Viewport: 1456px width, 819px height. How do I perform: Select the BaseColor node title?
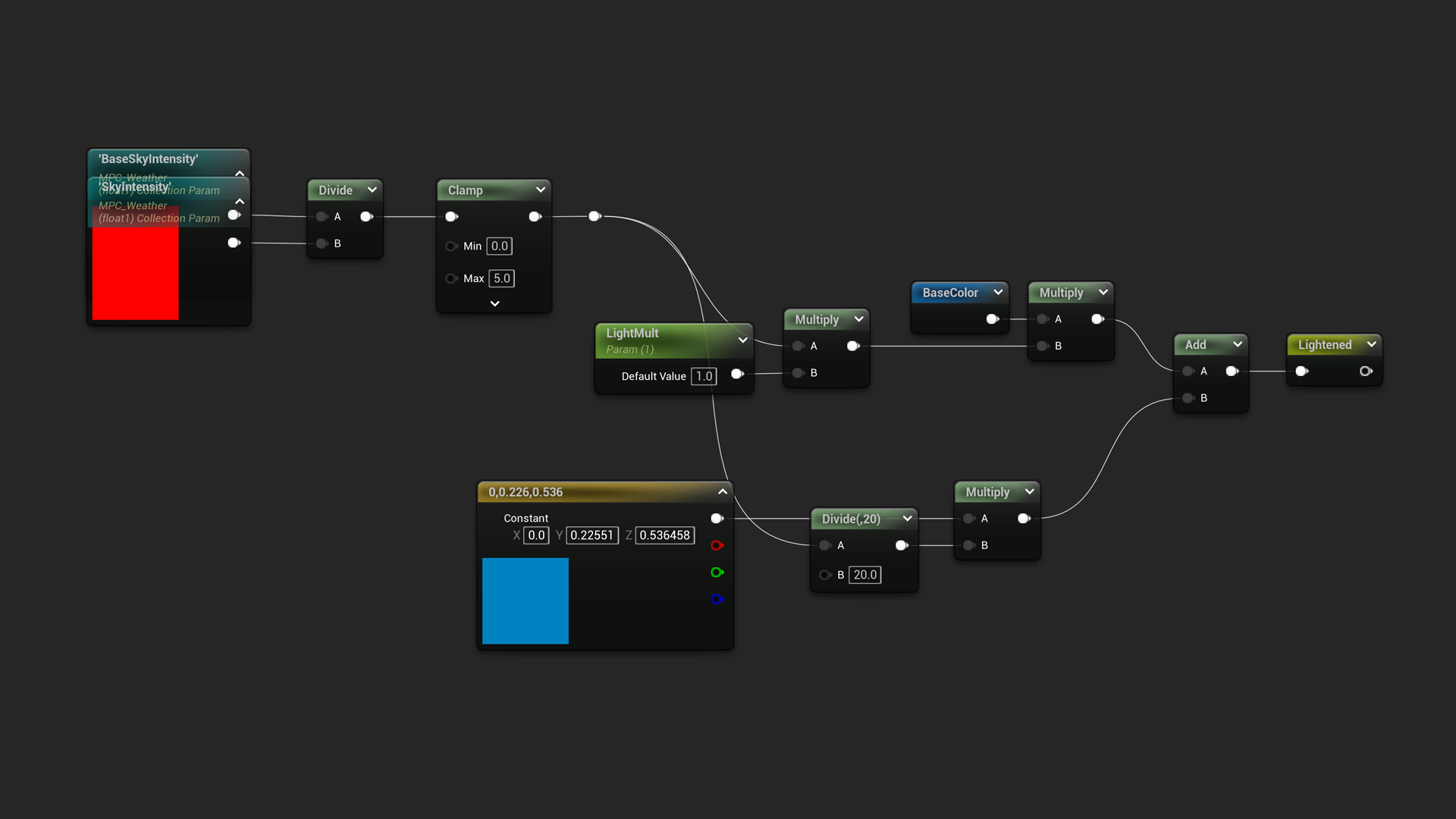pos(950,293)
